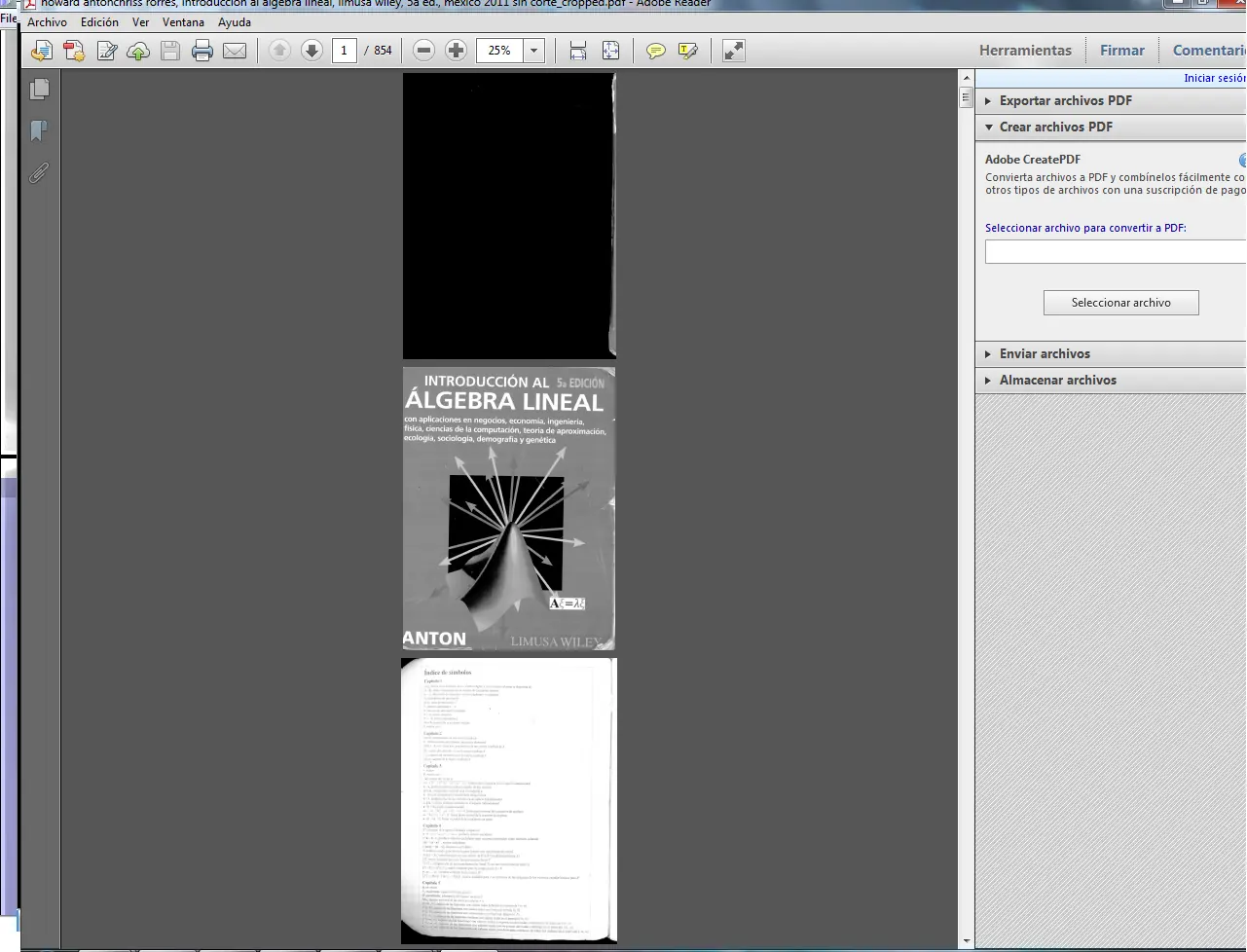This screenshot has width=1247, height=952.
Task: Open the Ventana menu
Action: [183, 22]
